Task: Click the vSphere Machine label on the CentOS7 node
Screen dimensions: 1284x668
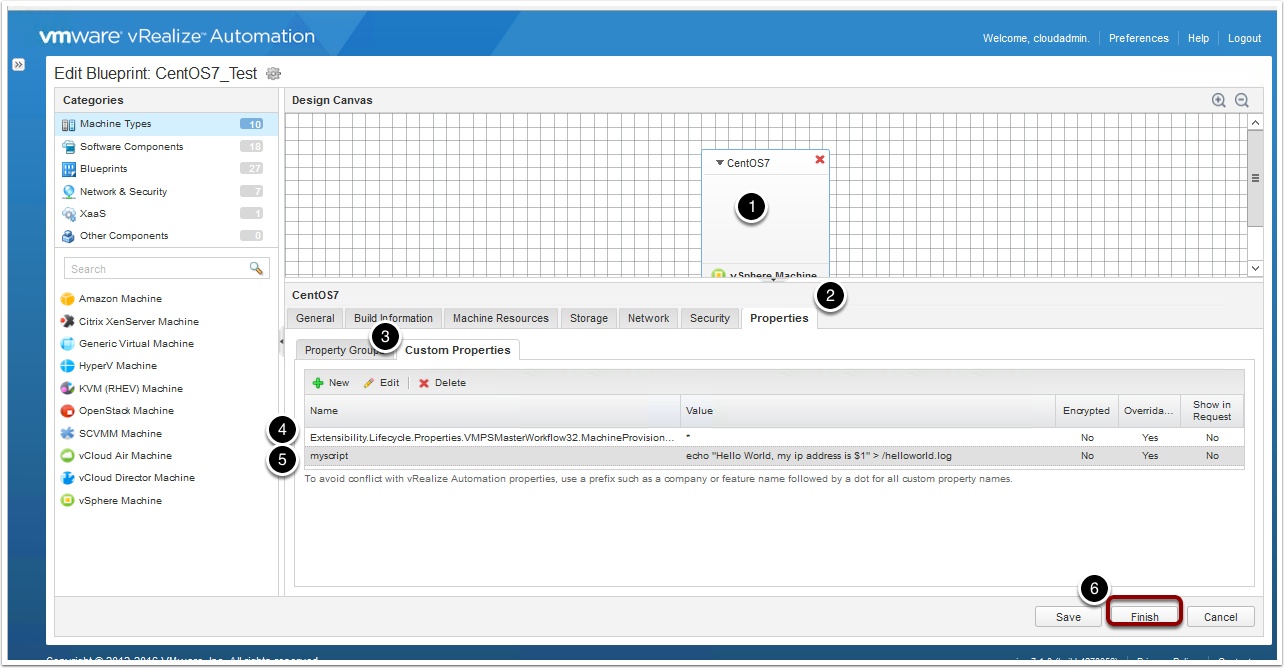Action: coord(773,275)
